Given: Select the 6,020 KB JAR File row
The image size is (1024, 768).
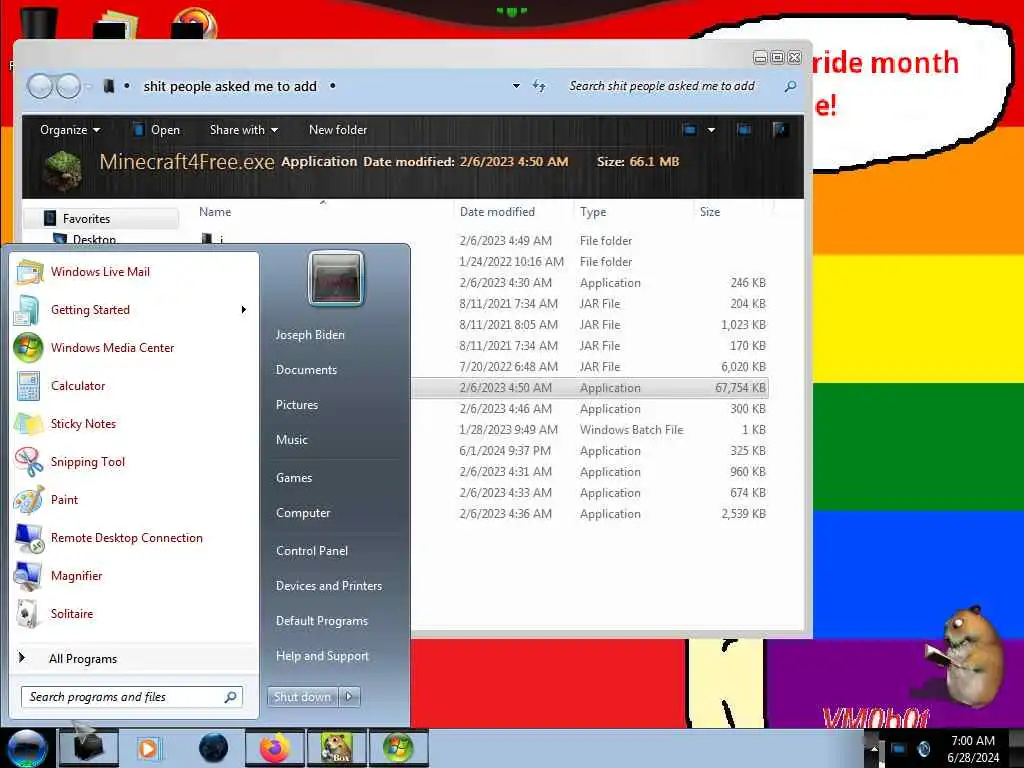Looking at the screenshot, I should point(590,366).
